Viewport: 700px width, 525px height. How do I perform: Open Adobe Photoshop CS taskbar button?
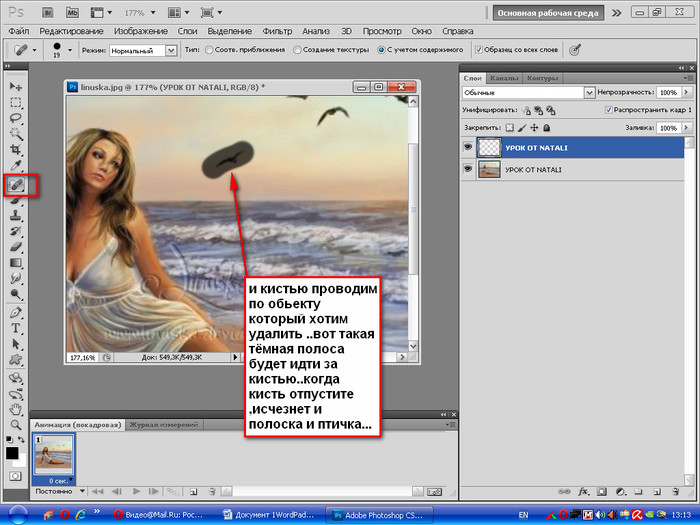(379, 515)
